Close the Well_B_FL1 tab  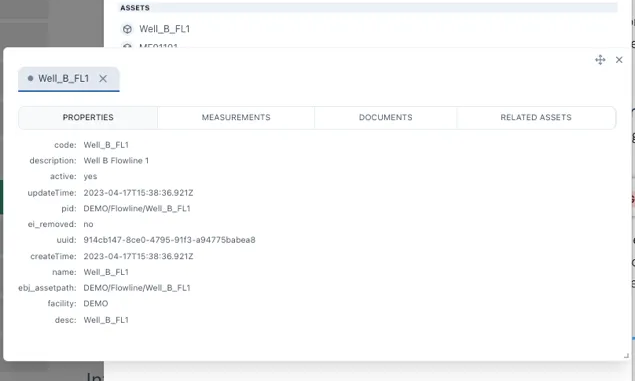coord(103,79)
